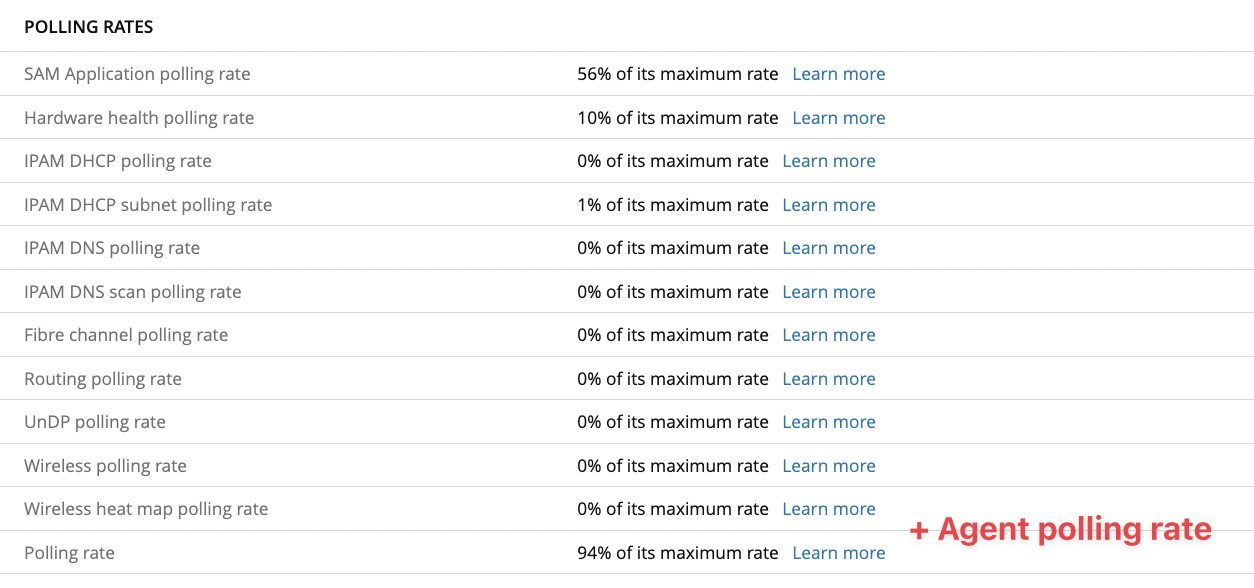Select the POLLING RATES section header

[89, 27]
